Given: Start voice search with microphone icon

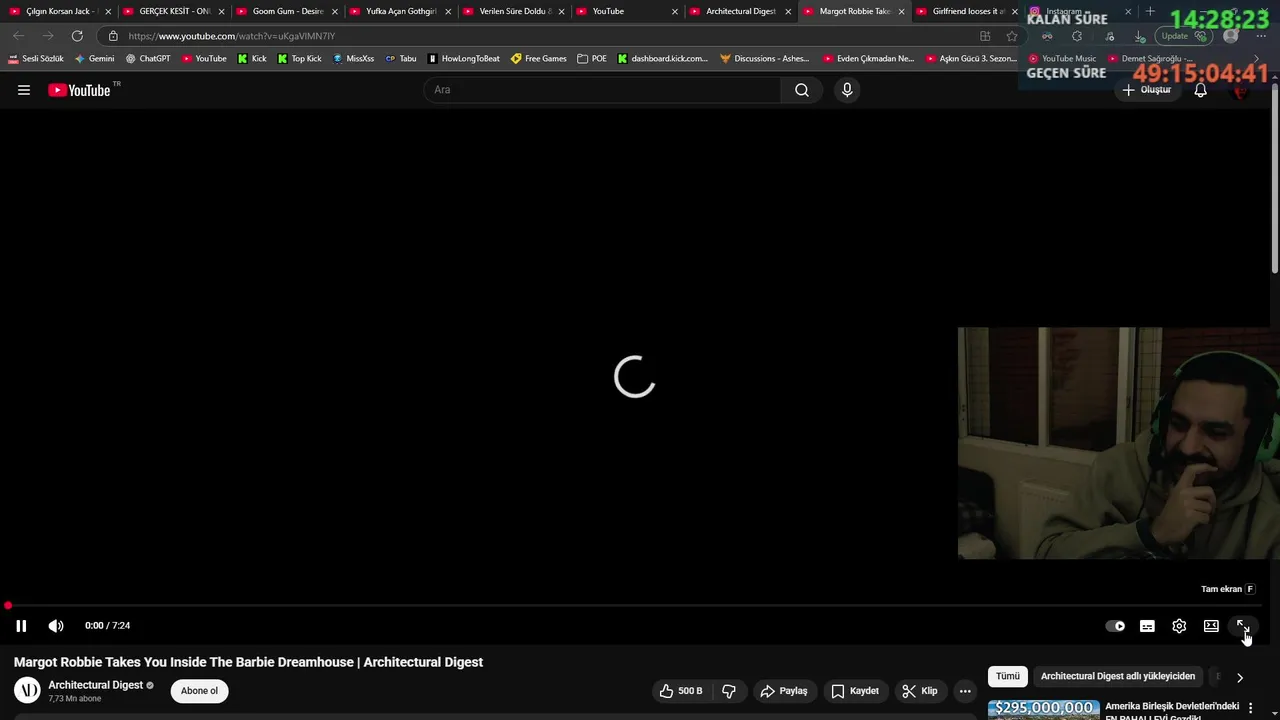Looking at the screenshot, I should tap(847, 90).
